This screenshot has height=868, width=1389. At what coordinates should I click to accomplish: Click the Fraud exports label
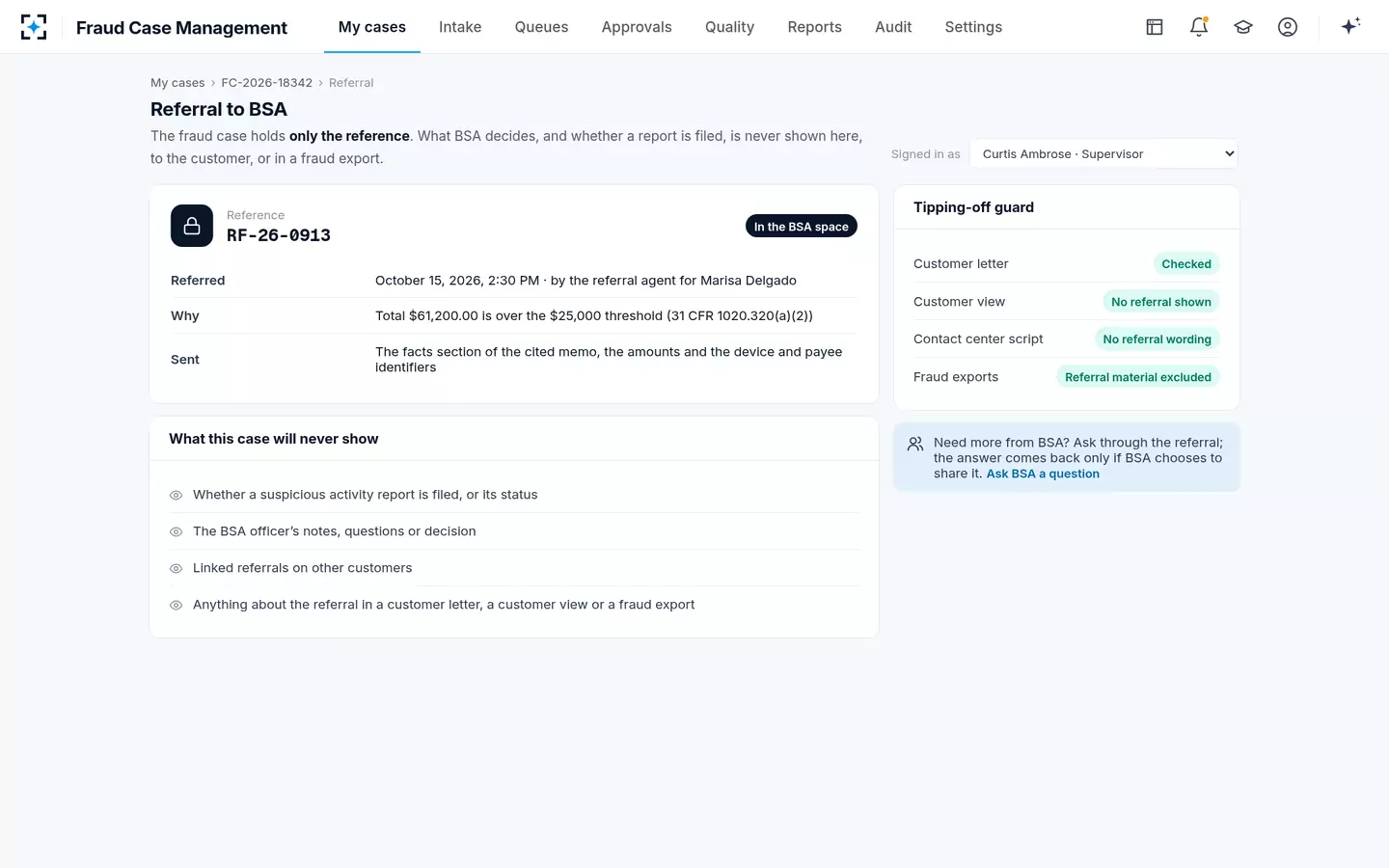[956, 377]
